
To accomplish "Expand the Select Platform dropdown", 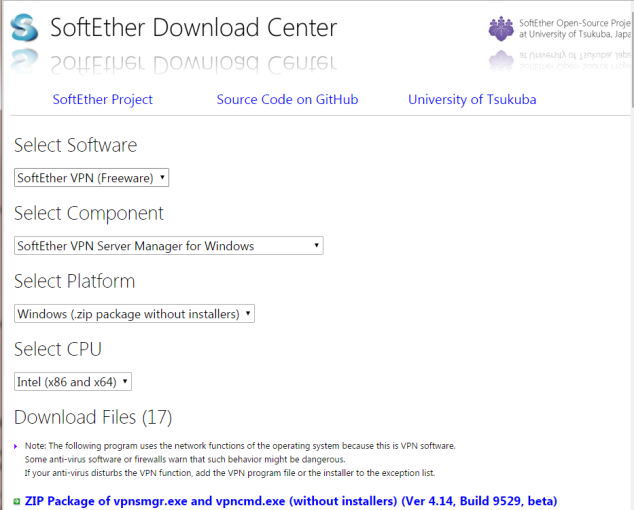I will pyautogui.click(x=134, y=313).
